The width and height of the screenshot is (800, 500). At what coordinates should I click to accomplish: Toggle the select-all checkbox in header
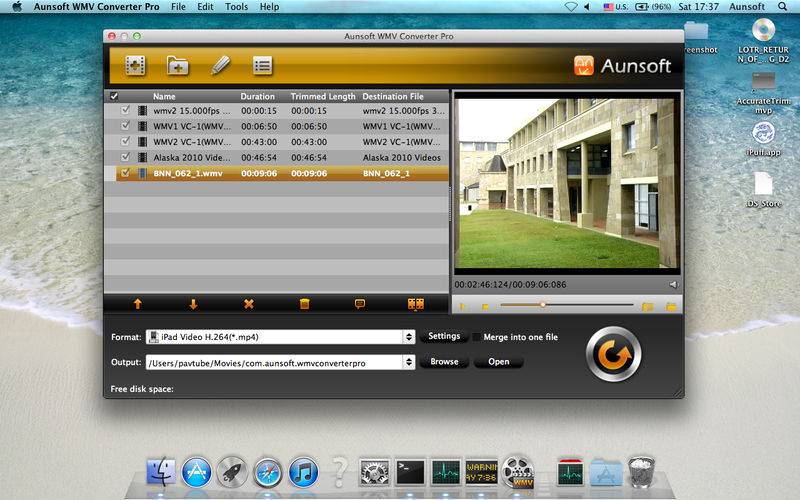click(114, 96)
